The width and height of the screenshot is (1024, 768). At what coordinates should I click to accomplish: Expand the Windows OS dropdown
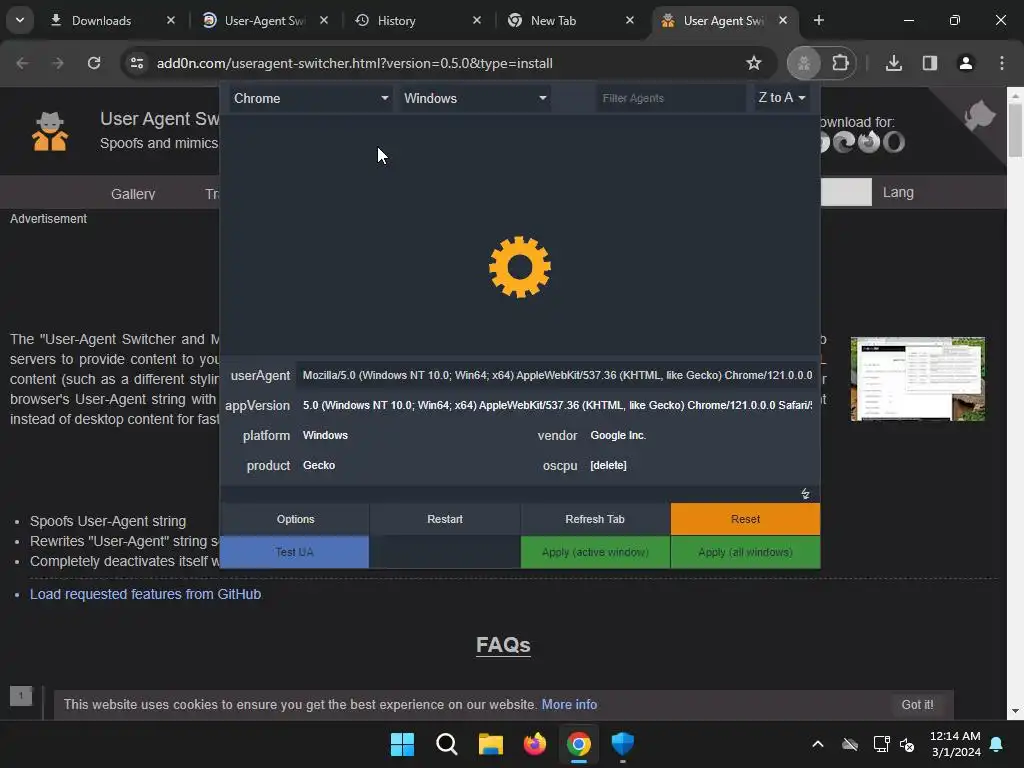click(475, 99)
